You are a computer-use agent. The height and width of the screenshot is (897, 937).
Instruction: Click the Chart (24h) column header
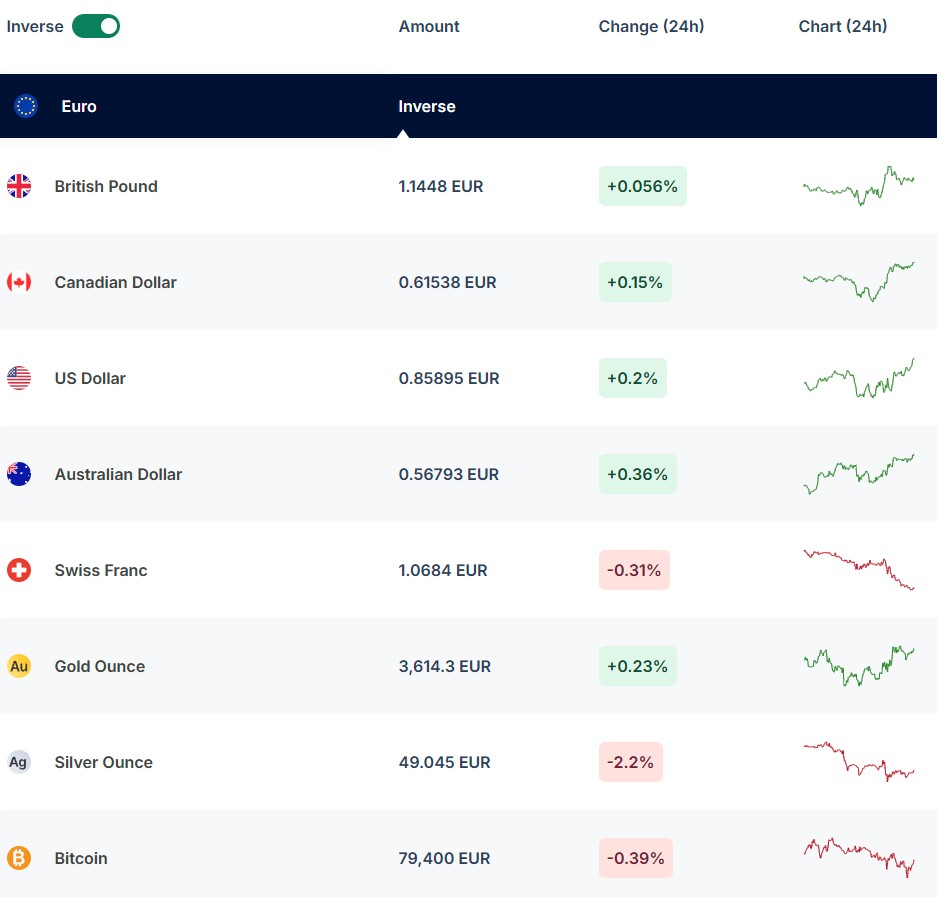pos(842,27)
